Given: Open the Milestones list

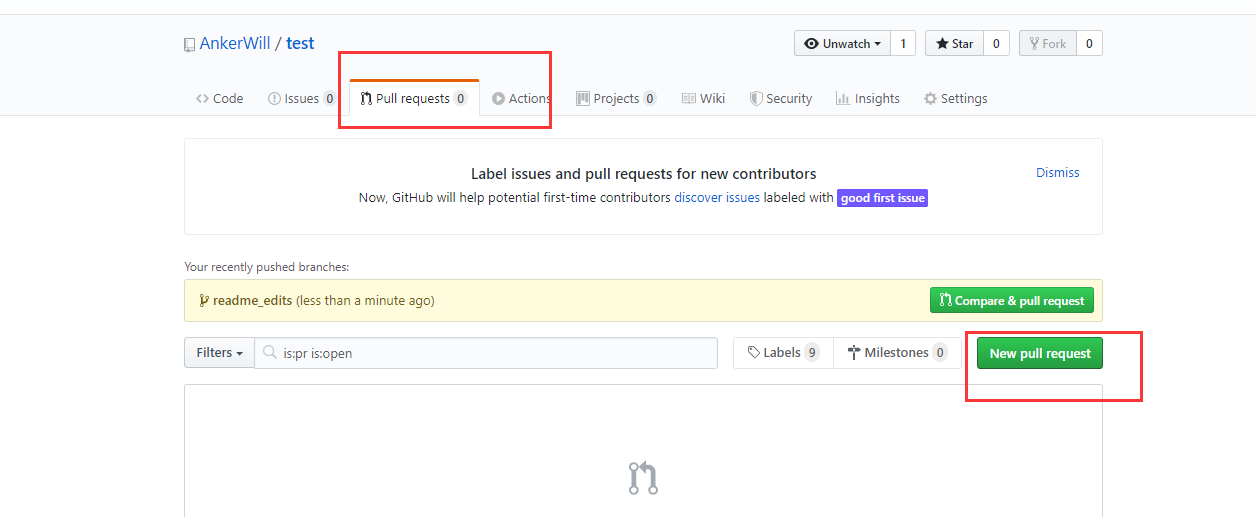Looking at the screenshot, I should (x=897, y=352).
